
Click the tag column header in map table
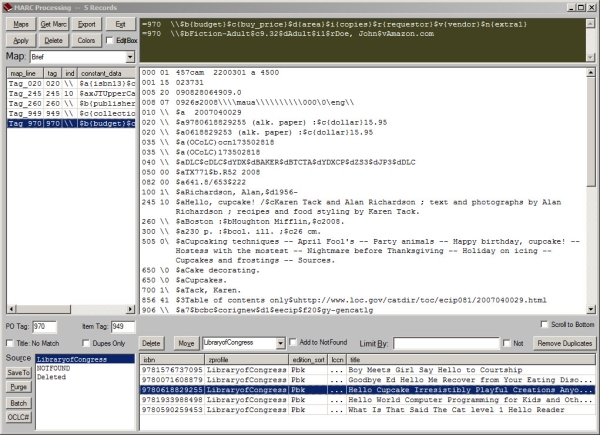(53, 73)
